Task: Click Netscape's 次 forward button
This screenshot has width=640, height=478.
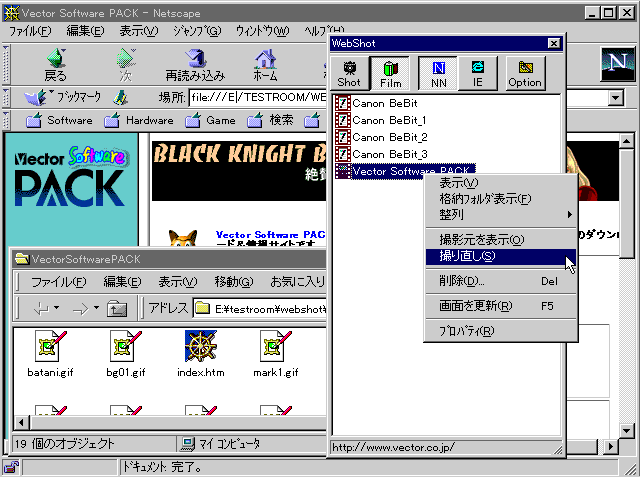Action: tap(126, 64)
